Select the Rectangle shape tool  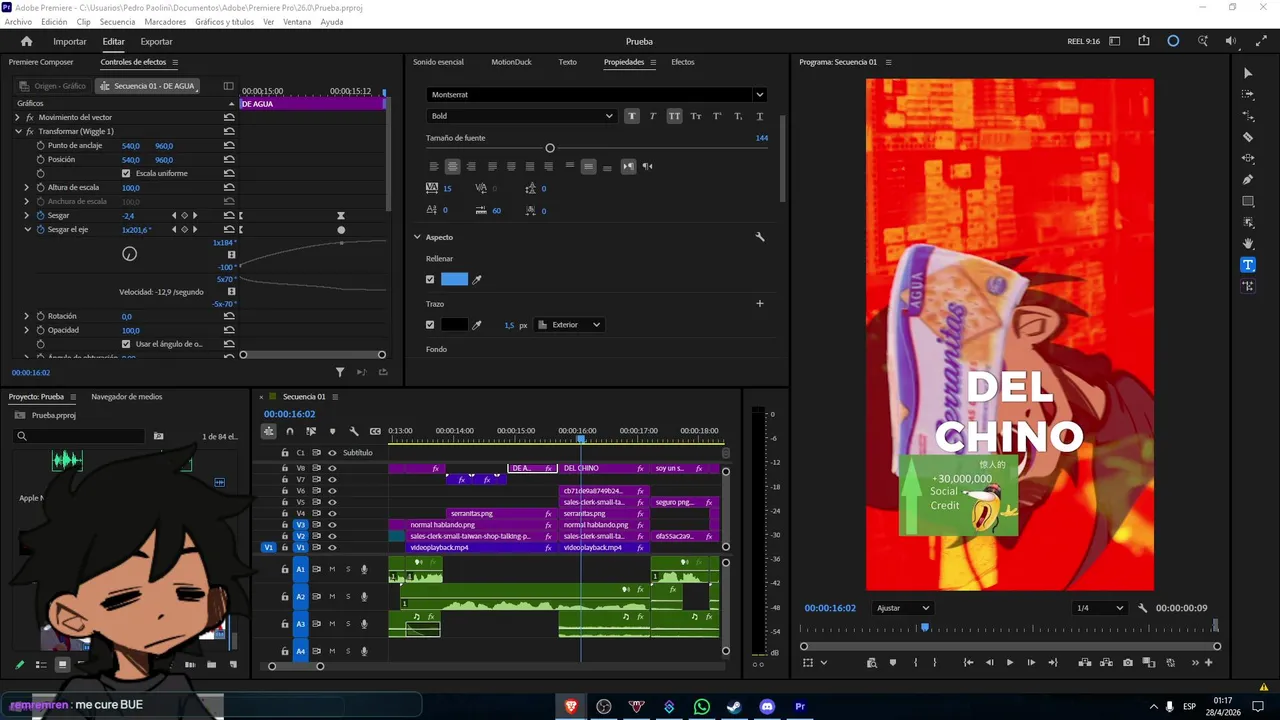(1248, 201)
